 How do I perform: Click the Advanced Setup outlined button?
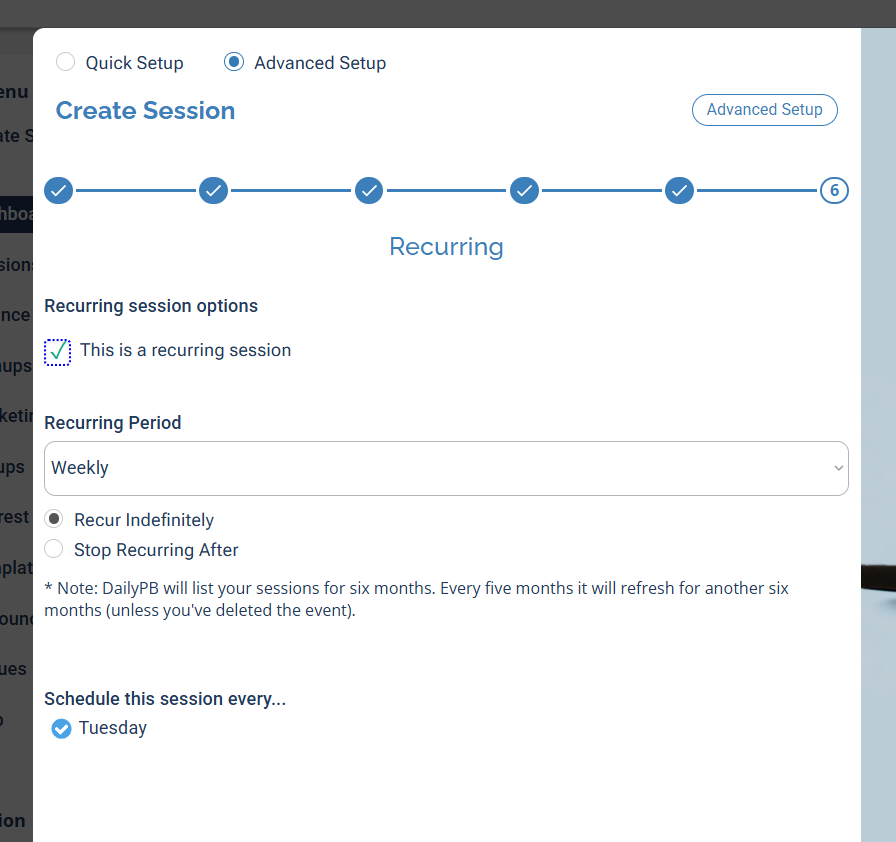coord(765,110)
